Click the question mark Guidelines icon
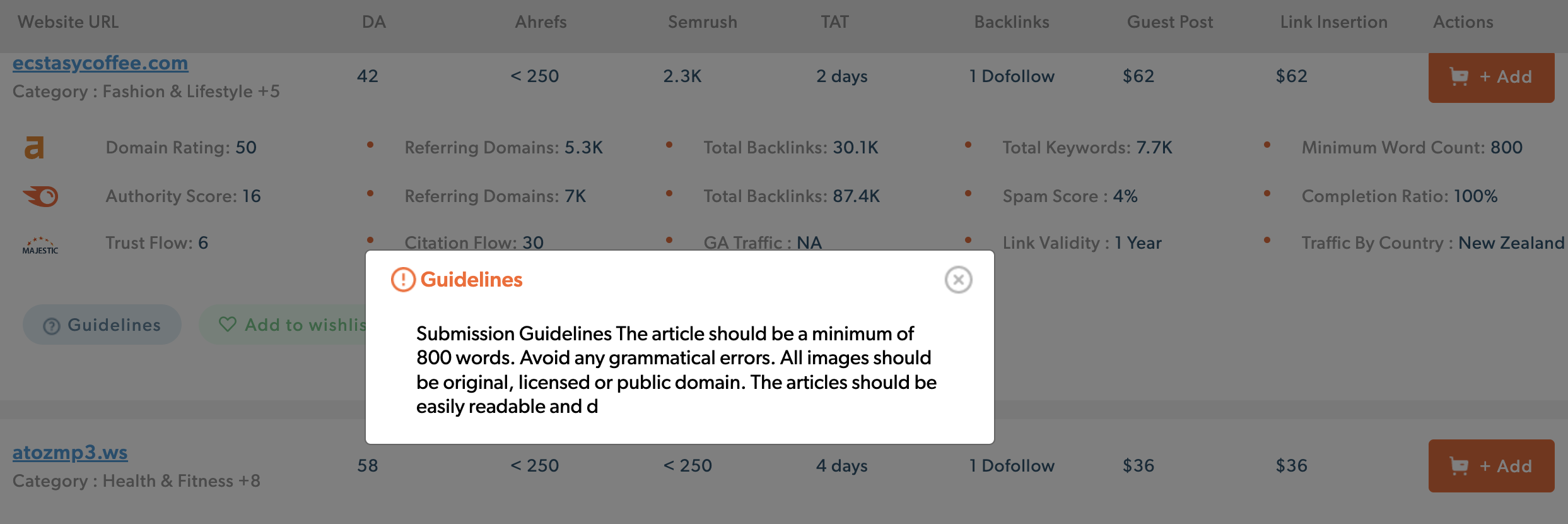The width and height of the screenshot is (1568, 524). click(52, 326)
